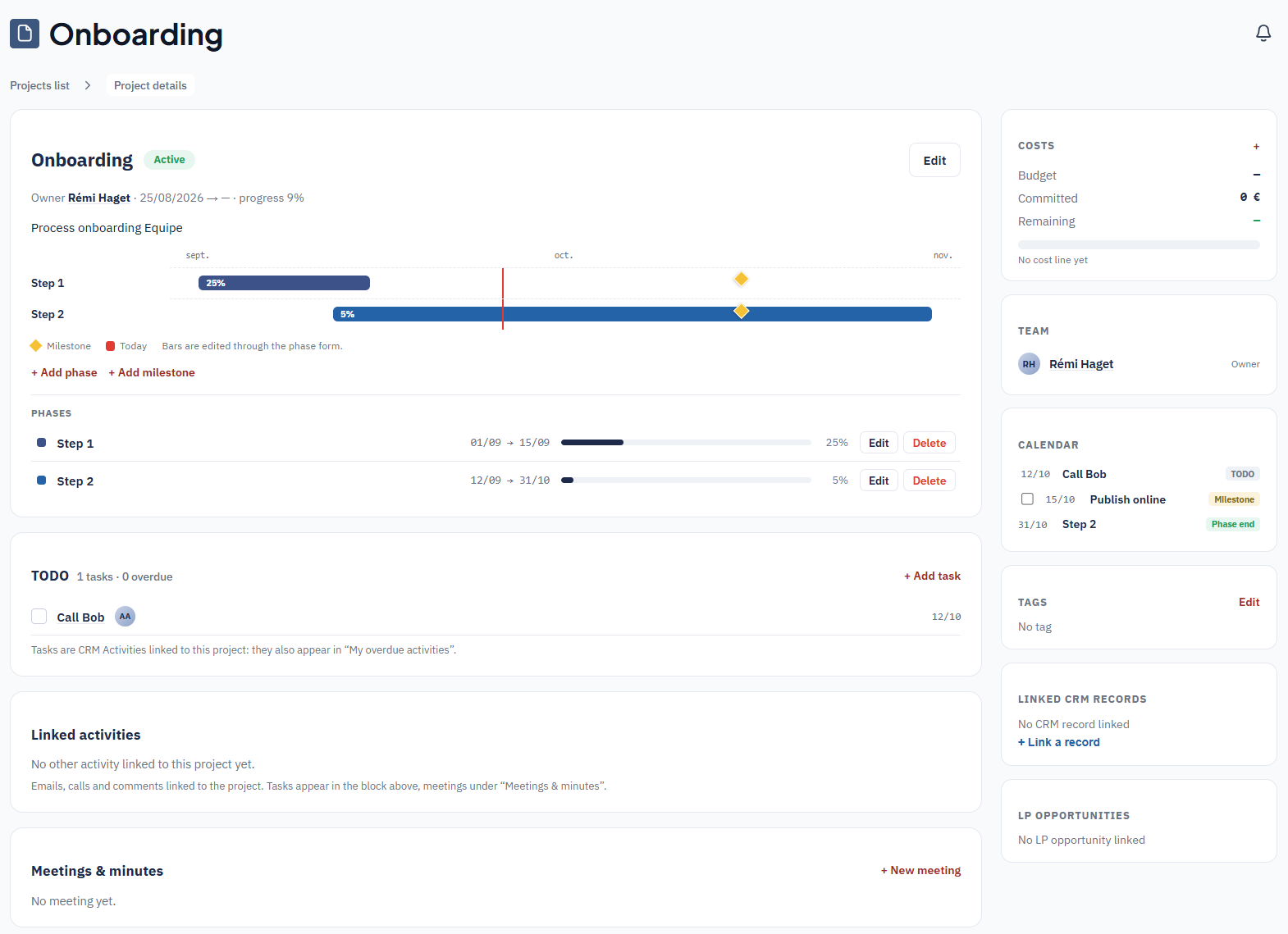Click the milestone diamond on the Step 1 row
This screenshot has height=934, width=1288.
click(741, 279)
